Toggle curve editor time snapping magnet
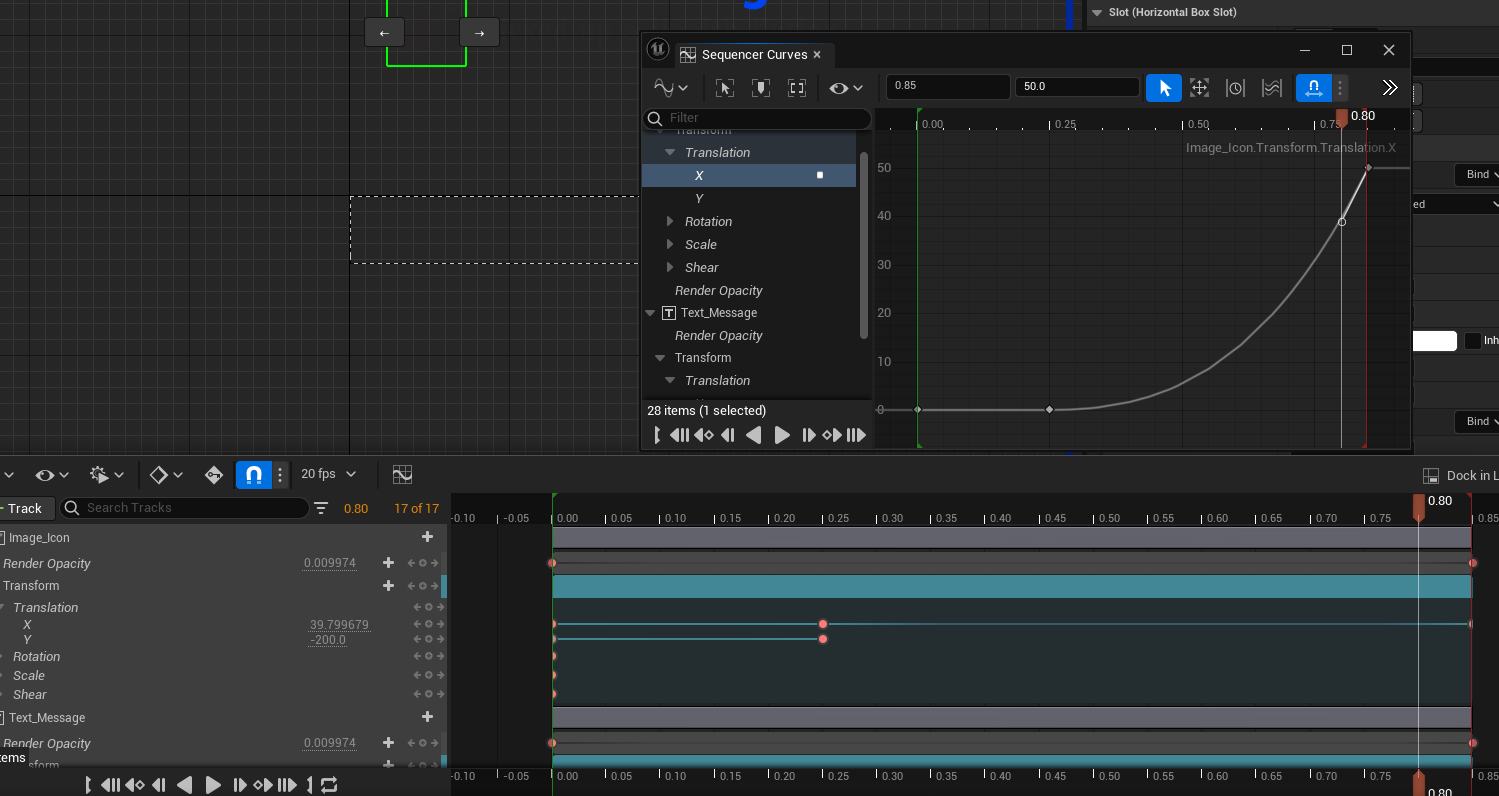This screenshot has width=1499, height=796. click(1313, 88)
